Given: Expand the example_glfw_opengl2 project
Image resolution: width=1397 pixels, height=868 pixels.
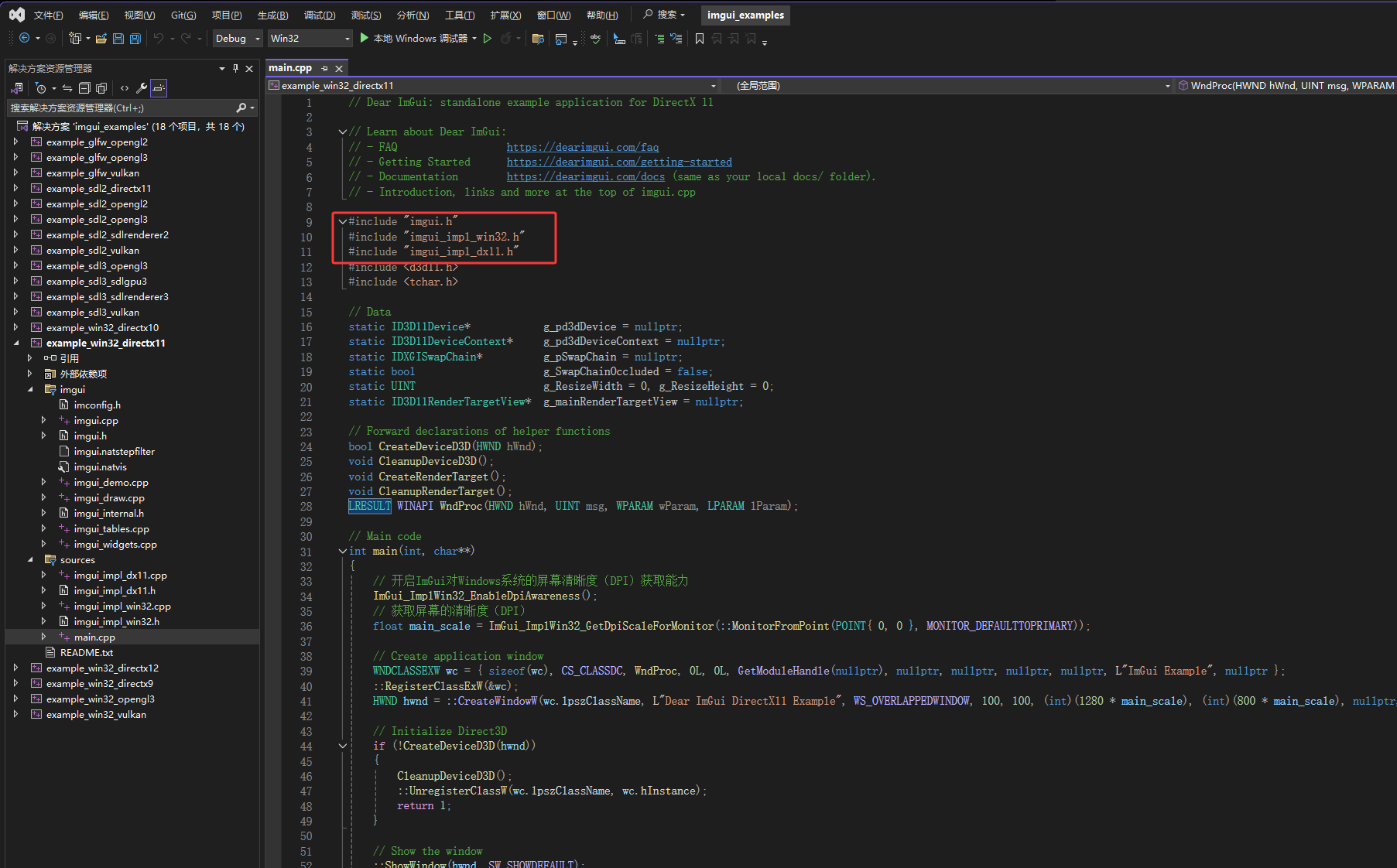Looking at the screenshot, I should click(x=16, y=142).
